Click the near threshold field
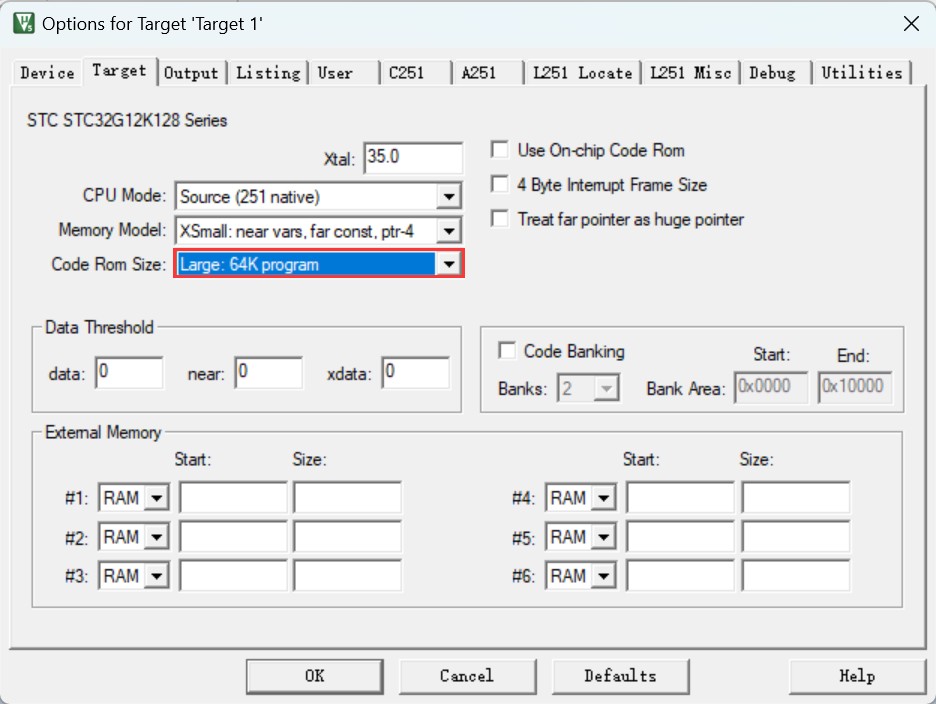This screenshot has height=704, width=936. 269,373
